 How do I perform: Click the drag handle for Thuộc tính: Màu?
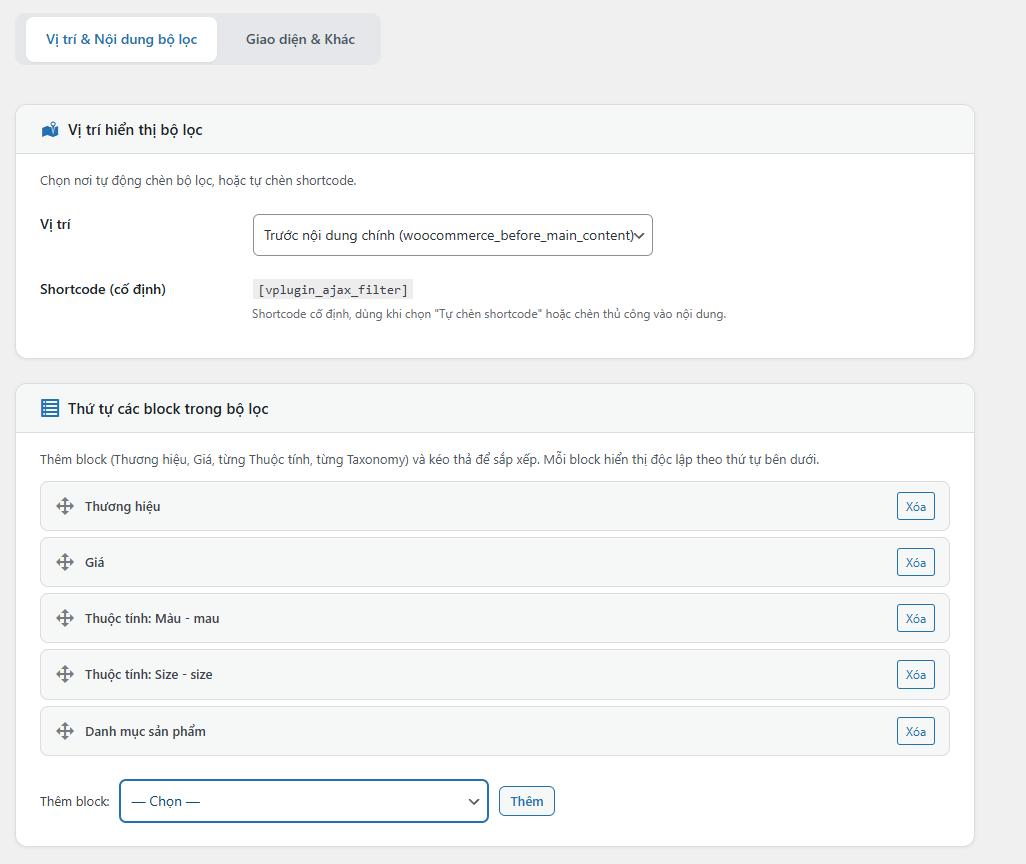(x=65, y=618)
